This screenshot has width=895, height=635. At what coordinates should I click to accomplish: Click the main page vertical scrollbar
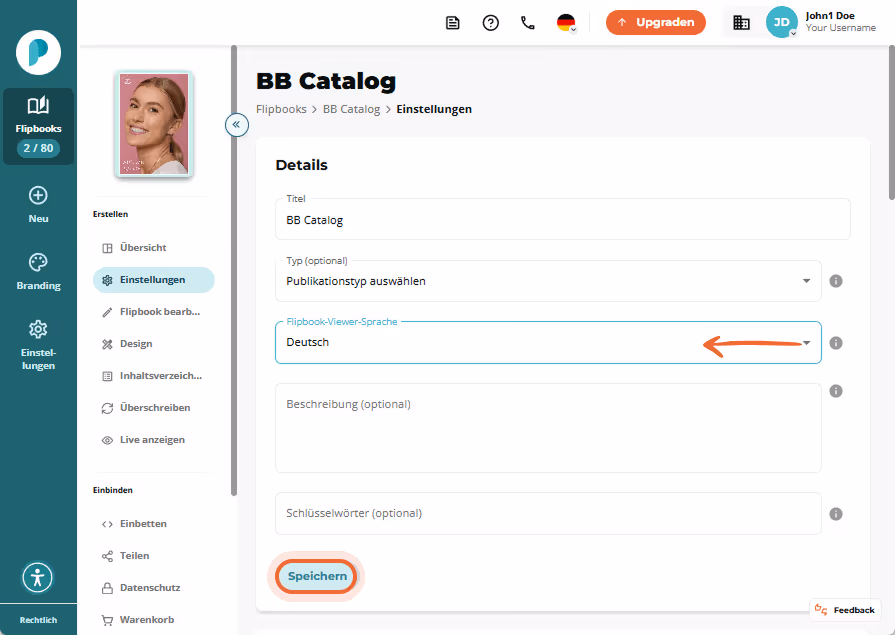(x=892, y=123)
